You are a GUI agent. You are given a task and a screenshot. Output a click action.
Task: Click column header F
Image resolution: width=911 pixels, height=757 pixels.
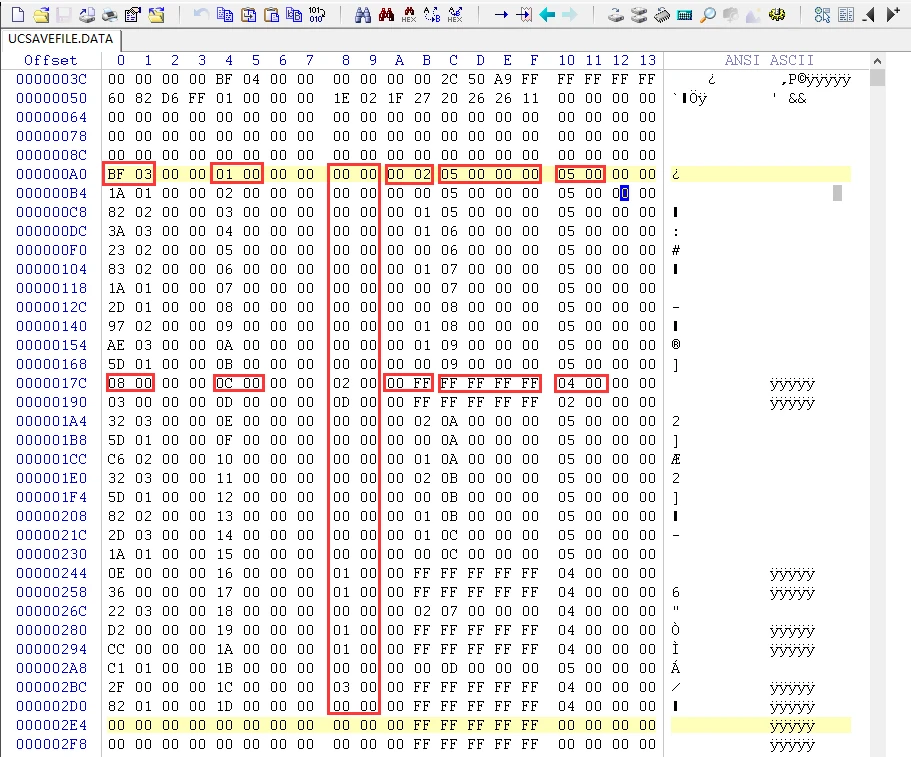534,60
